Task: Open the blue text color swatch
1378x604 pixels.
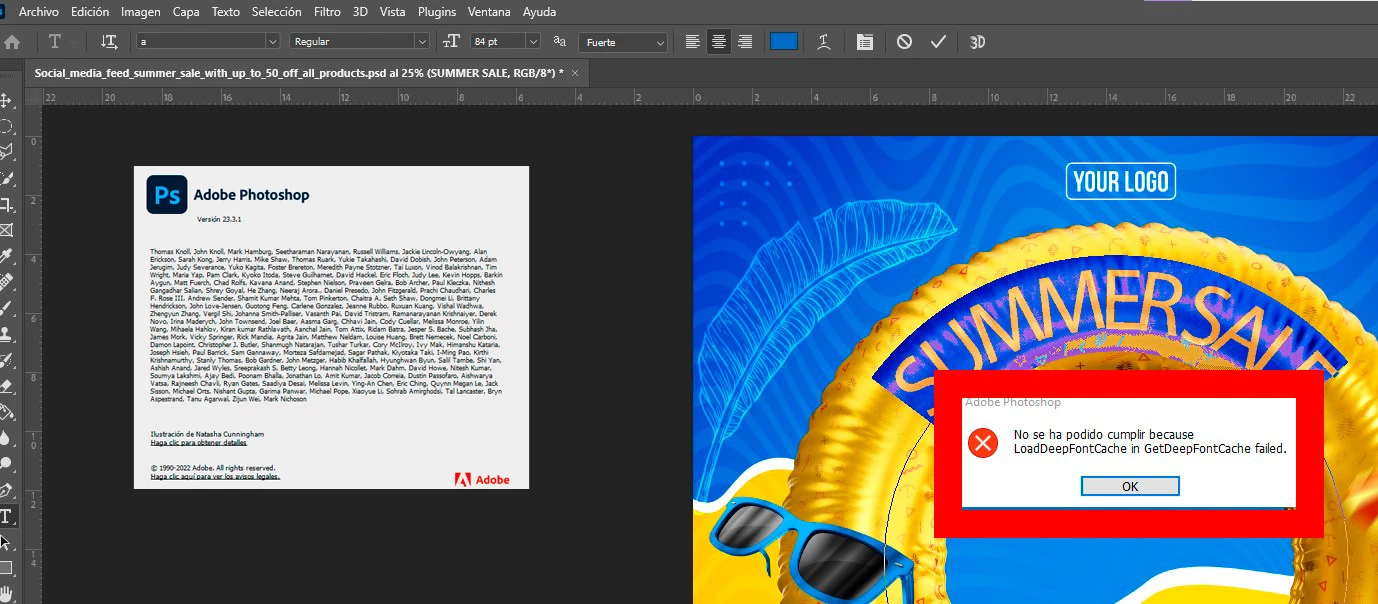Action: [x=784, y=41]
